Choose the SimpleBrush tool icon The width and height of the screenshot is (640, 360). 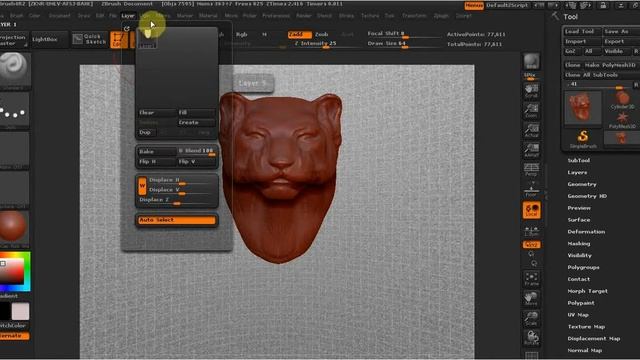(x=583, y=139)
